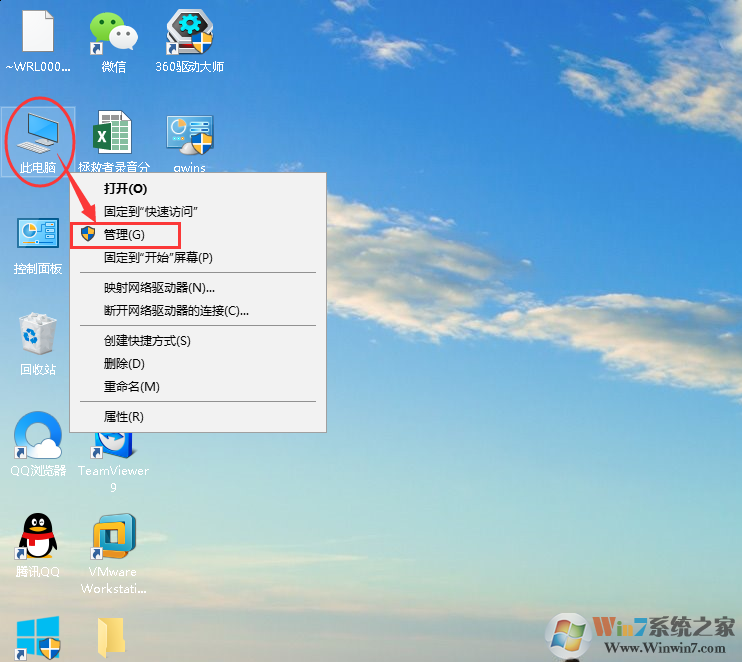This screenshot has width=742, height=662.
Task: Select 重命名(M) menu option
Action: [198, 387]
